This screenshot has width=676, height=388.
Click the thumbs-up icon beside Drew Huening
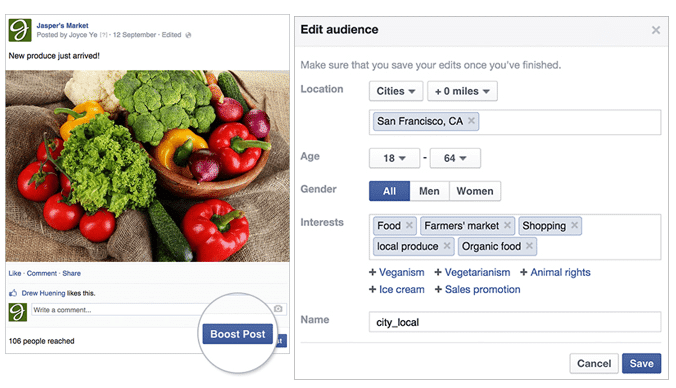pos(13,293)
